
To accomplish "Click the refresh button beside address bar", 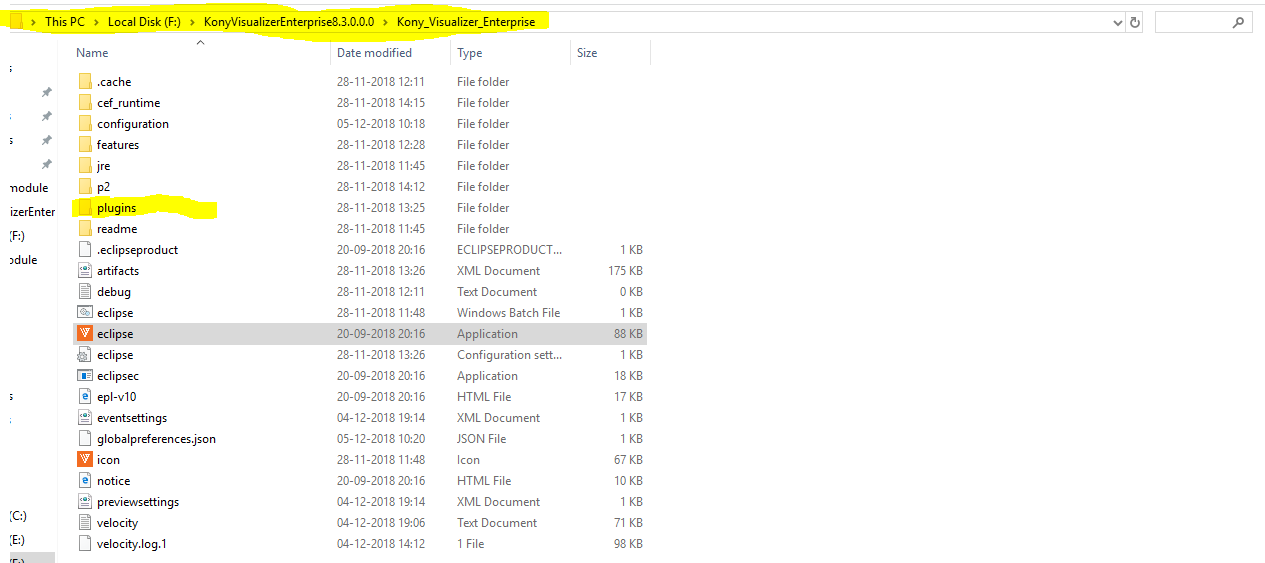I will [1135, 22].
